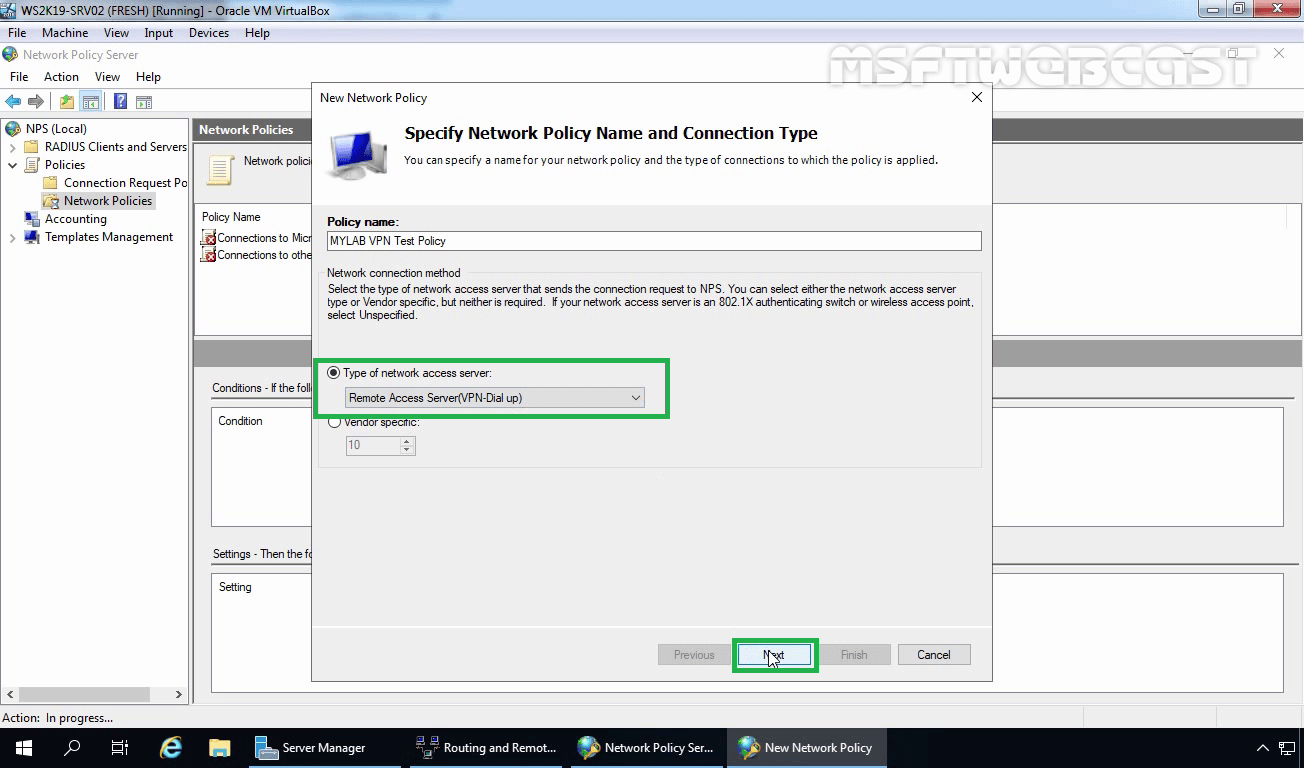Show hidden system tray icons
Screen dimensions: 1304x768
coord(1263,748)
